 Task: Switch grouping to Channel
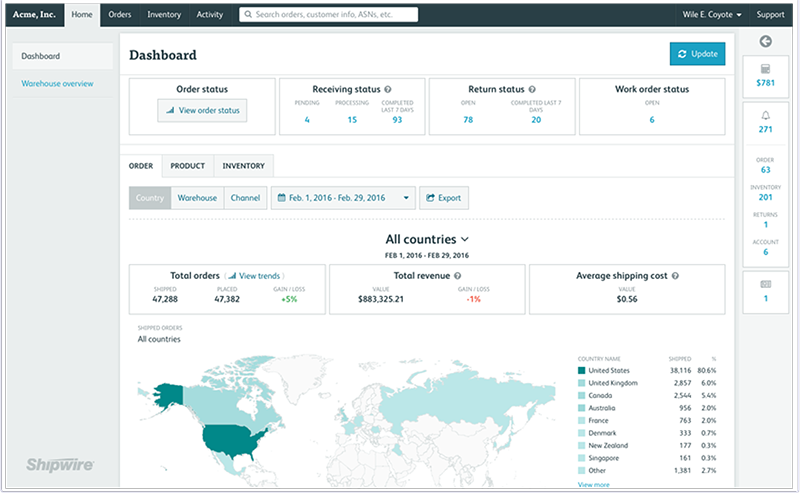(245, 198)
